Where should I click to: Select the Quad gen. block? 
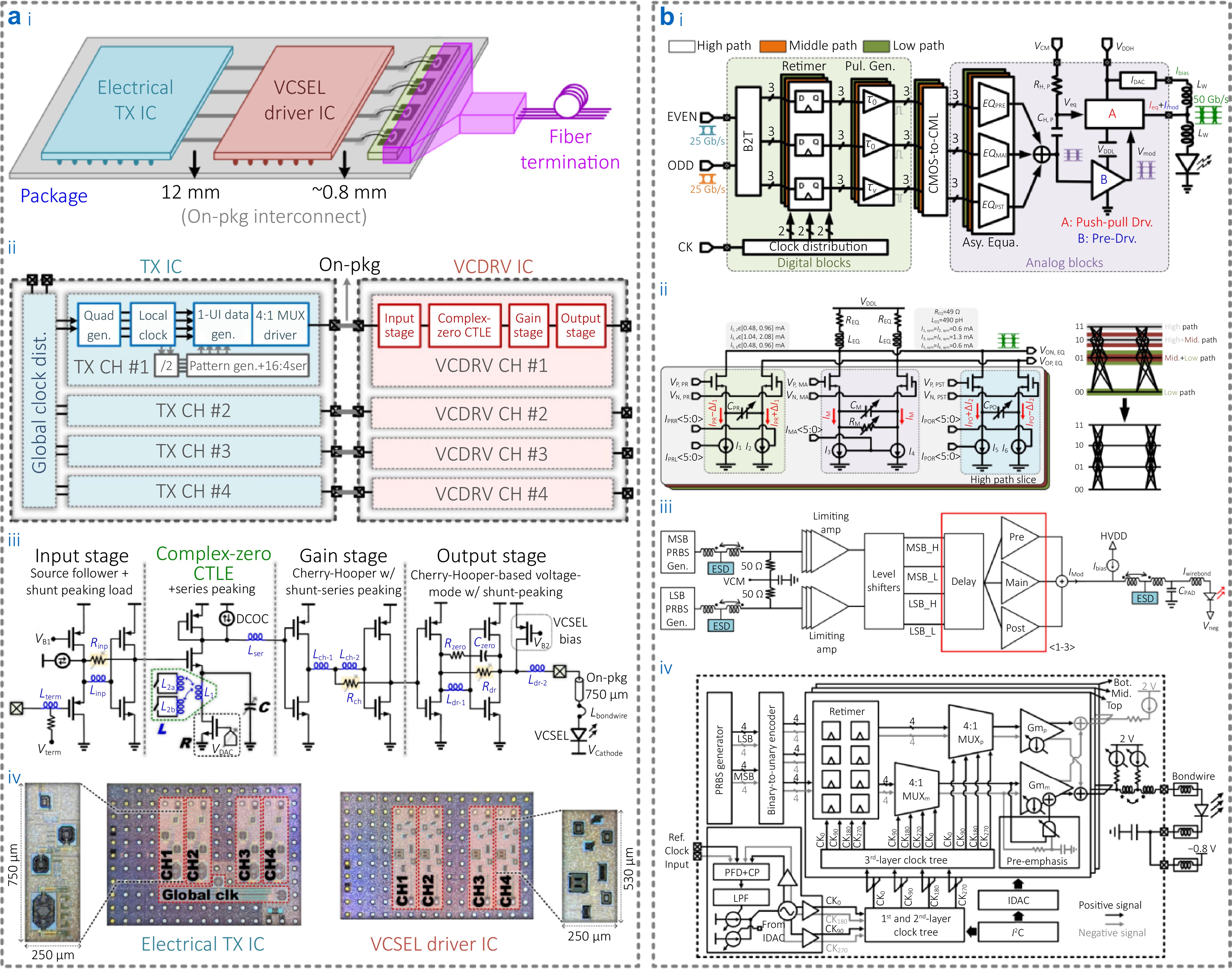99,325
